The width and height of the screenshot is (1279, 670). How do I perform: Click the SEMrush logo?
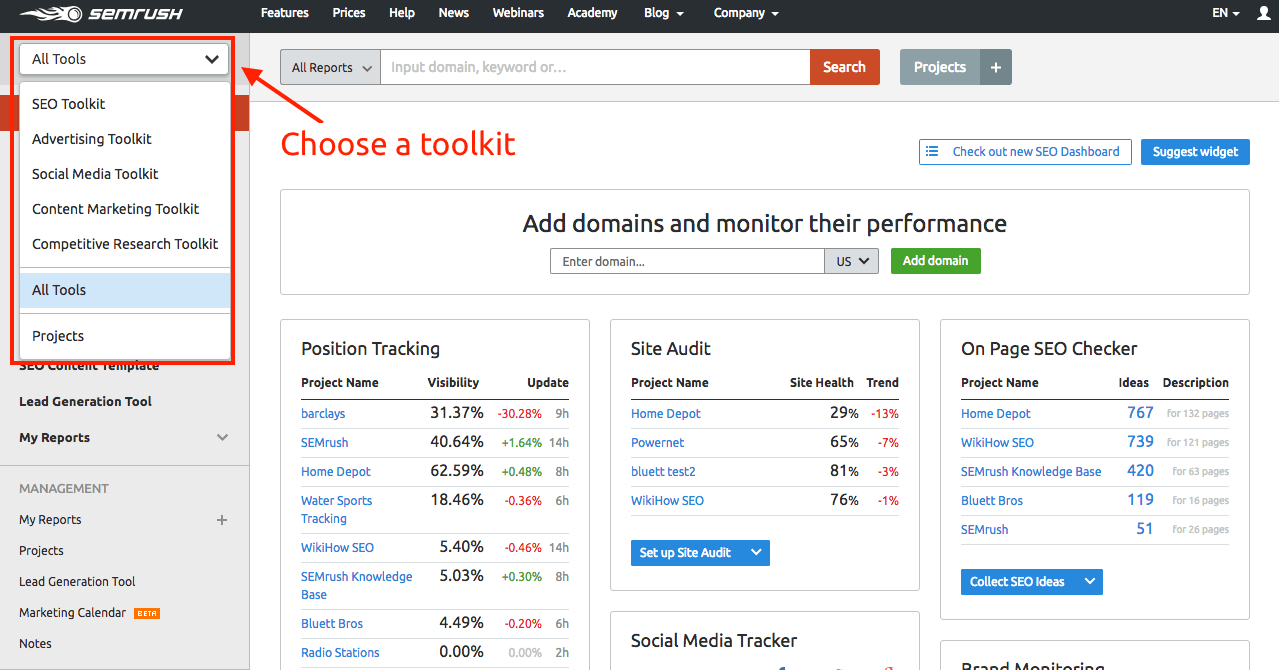point(100,15)
